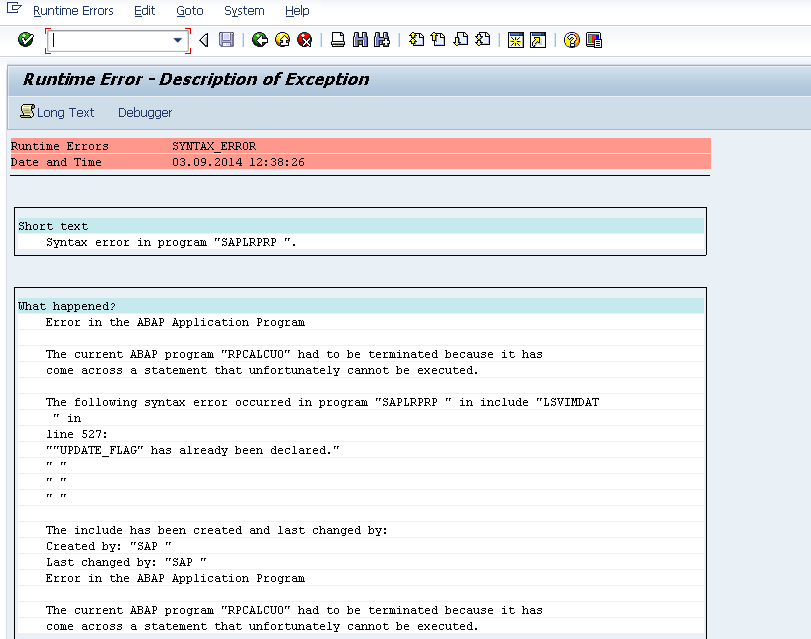
Task: Click the Debugger button
Action: point(145,112)
